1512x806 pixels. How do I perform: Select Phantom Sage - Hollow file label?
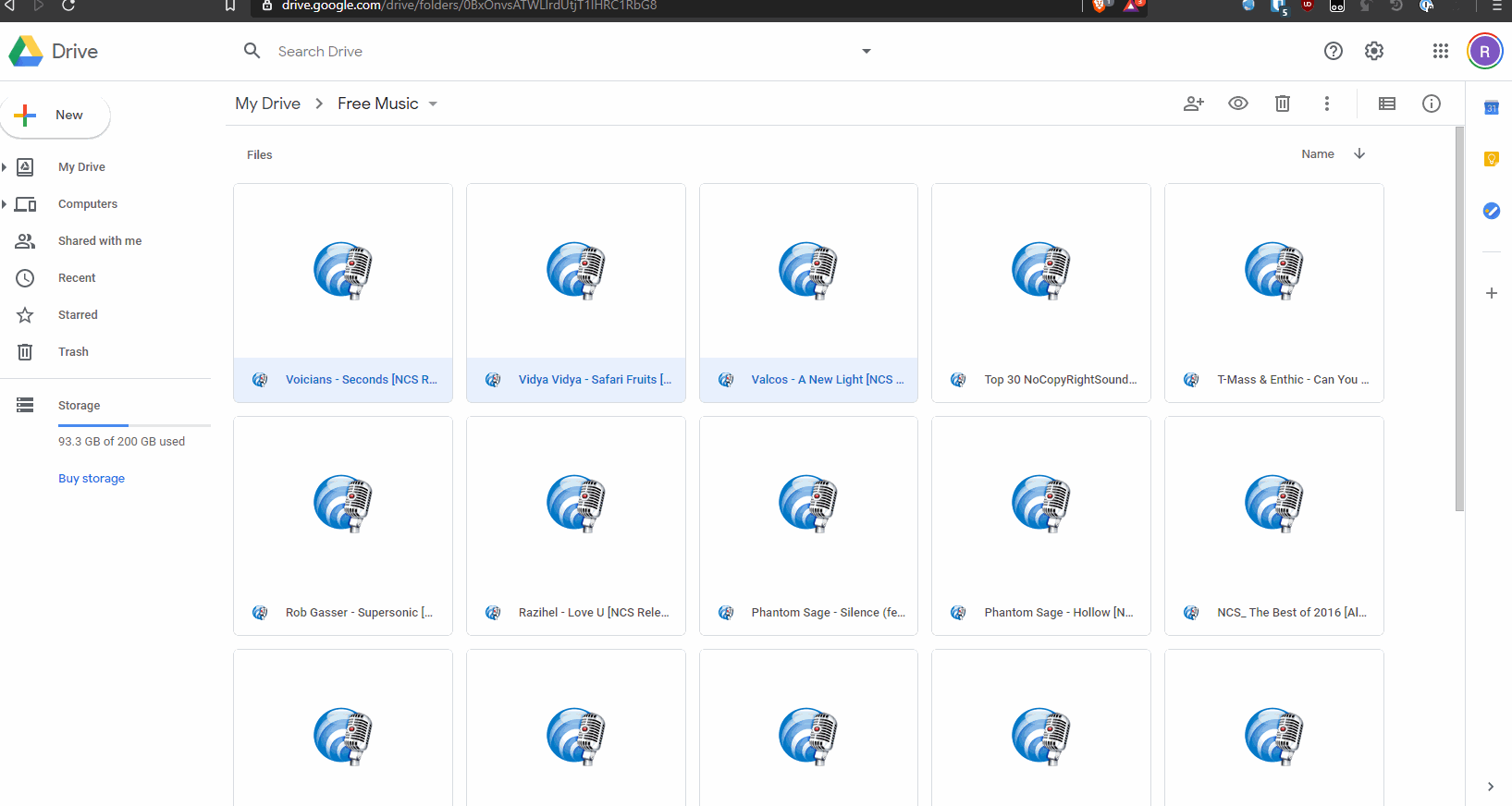(1059, 613)
